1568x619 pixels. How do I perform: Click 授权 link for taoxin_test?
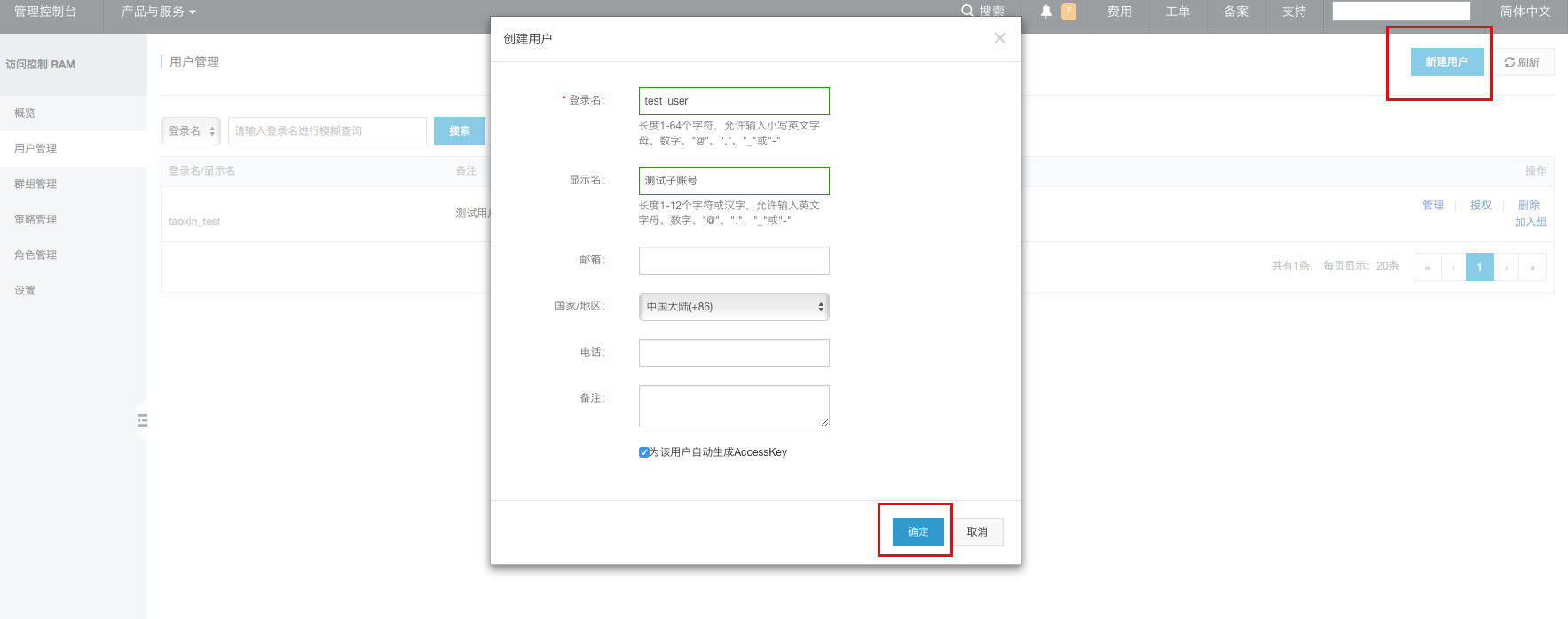point(1480,205)
